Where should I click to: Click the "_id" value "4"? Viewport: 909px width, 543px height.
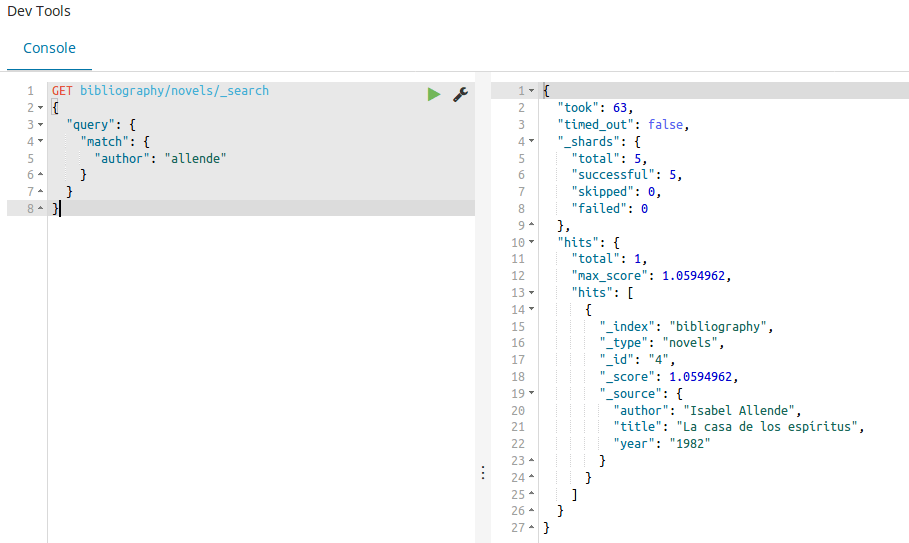pos(659,360)
